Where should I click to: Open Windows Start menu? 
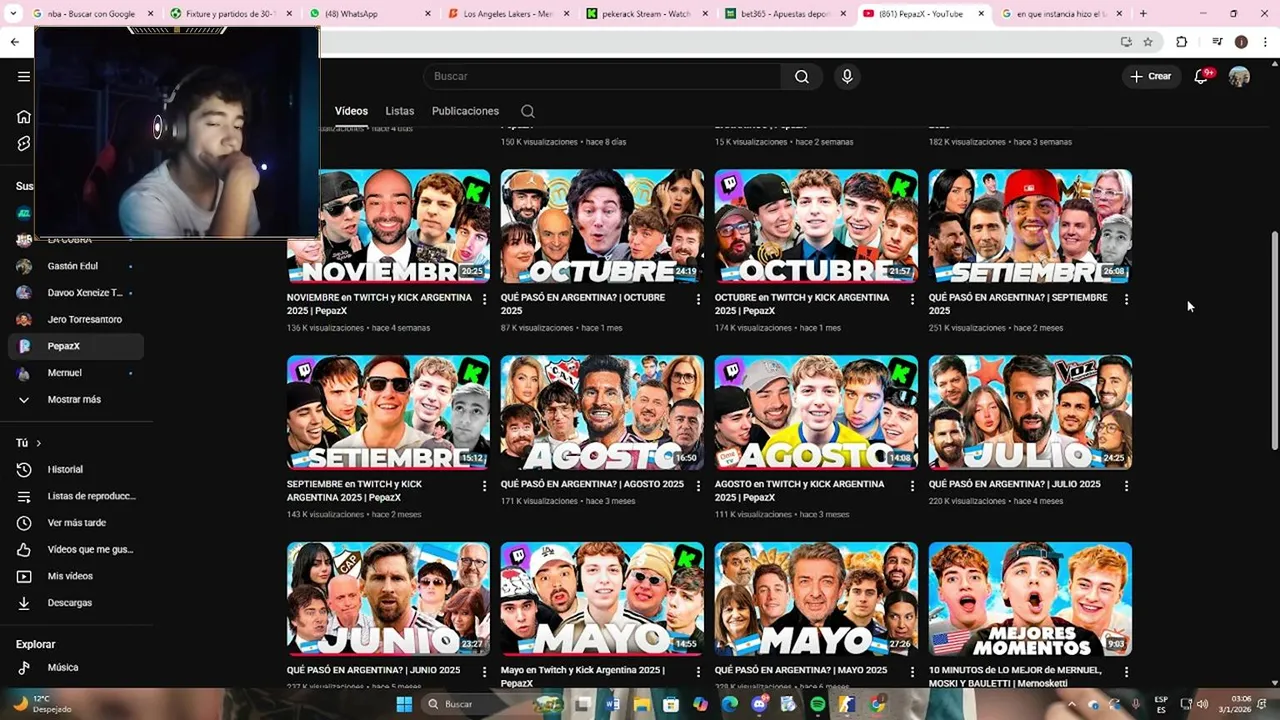[x=404, y=704]
